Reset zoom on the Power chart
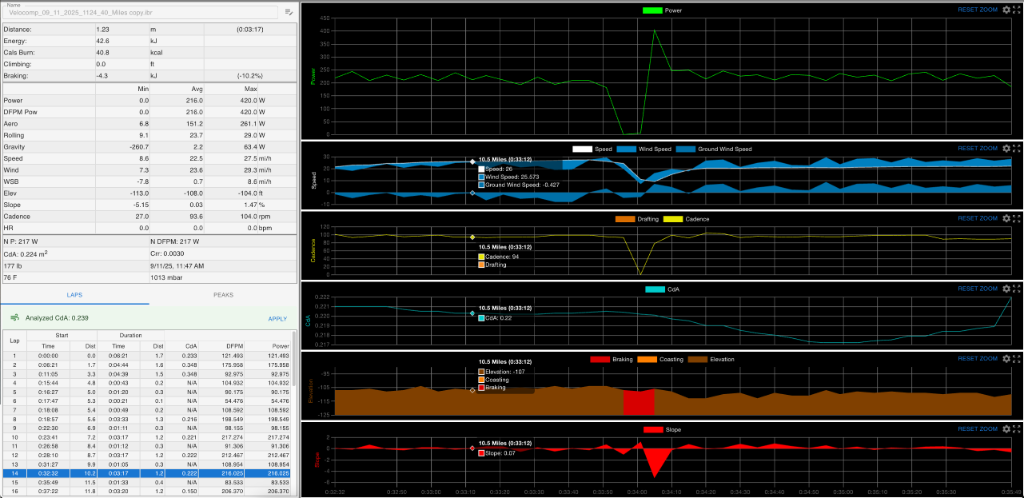 [x=978, y=10]
